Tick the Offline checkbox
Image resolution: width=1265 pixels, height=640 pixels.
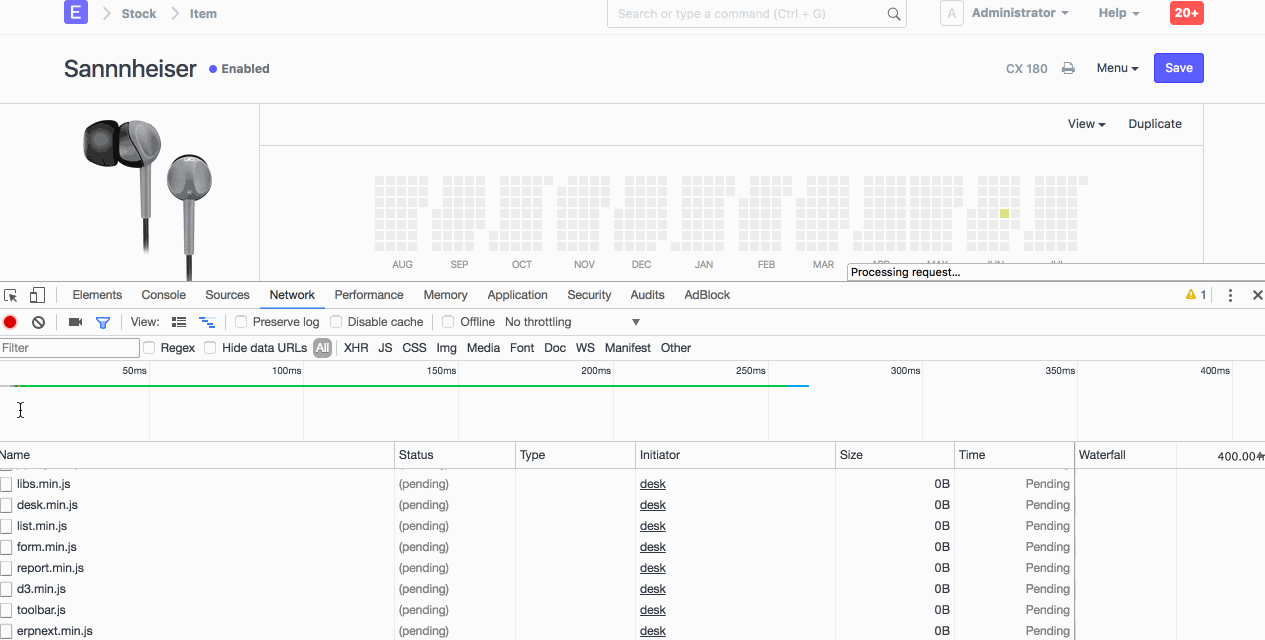point(448,322)
